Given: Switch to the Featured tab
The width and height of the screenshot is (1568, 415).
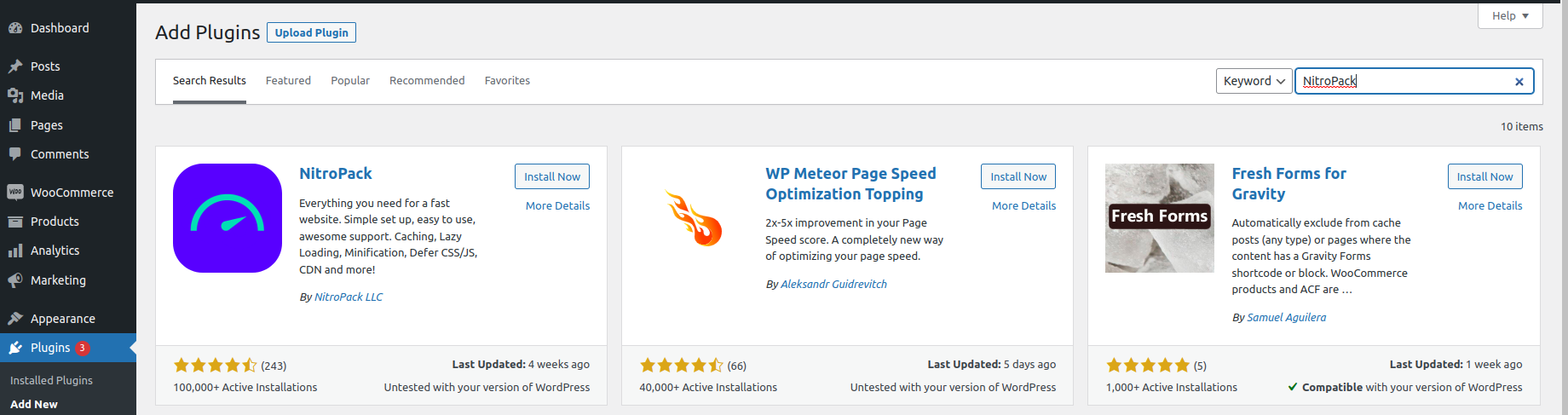Looking at the screenshot, I should coord(288,81).
